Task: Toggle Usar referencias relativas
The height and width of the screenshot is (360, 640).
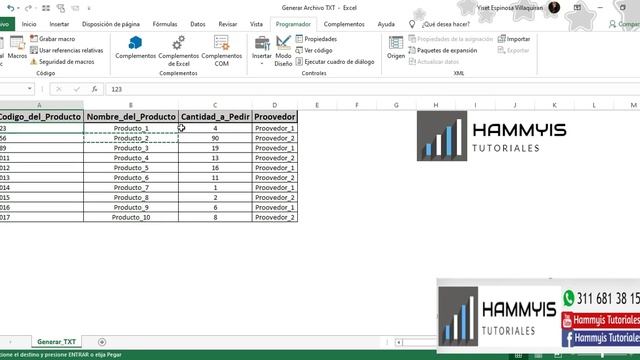Action: 67,50
